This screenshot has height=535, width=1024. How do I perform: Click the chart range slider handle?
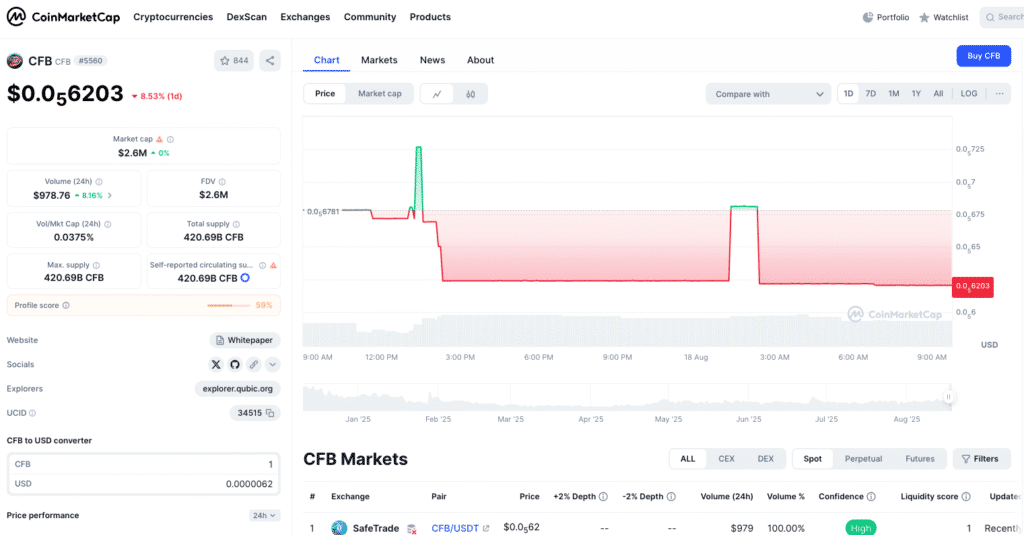tap(948, 397)
